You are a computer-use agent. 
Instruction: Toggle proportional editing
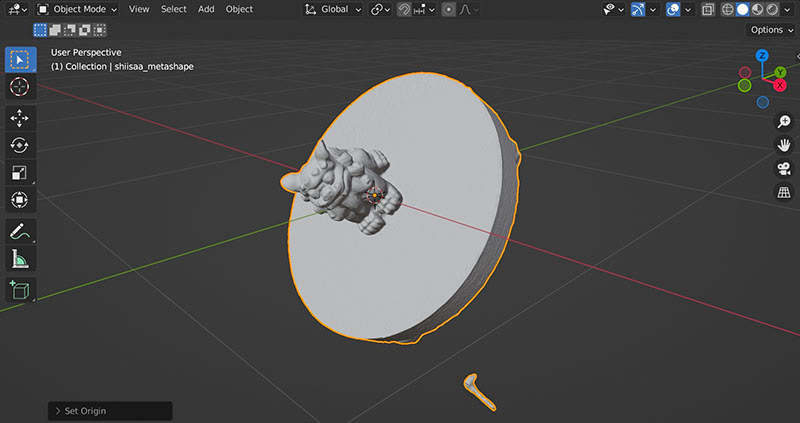448,9
